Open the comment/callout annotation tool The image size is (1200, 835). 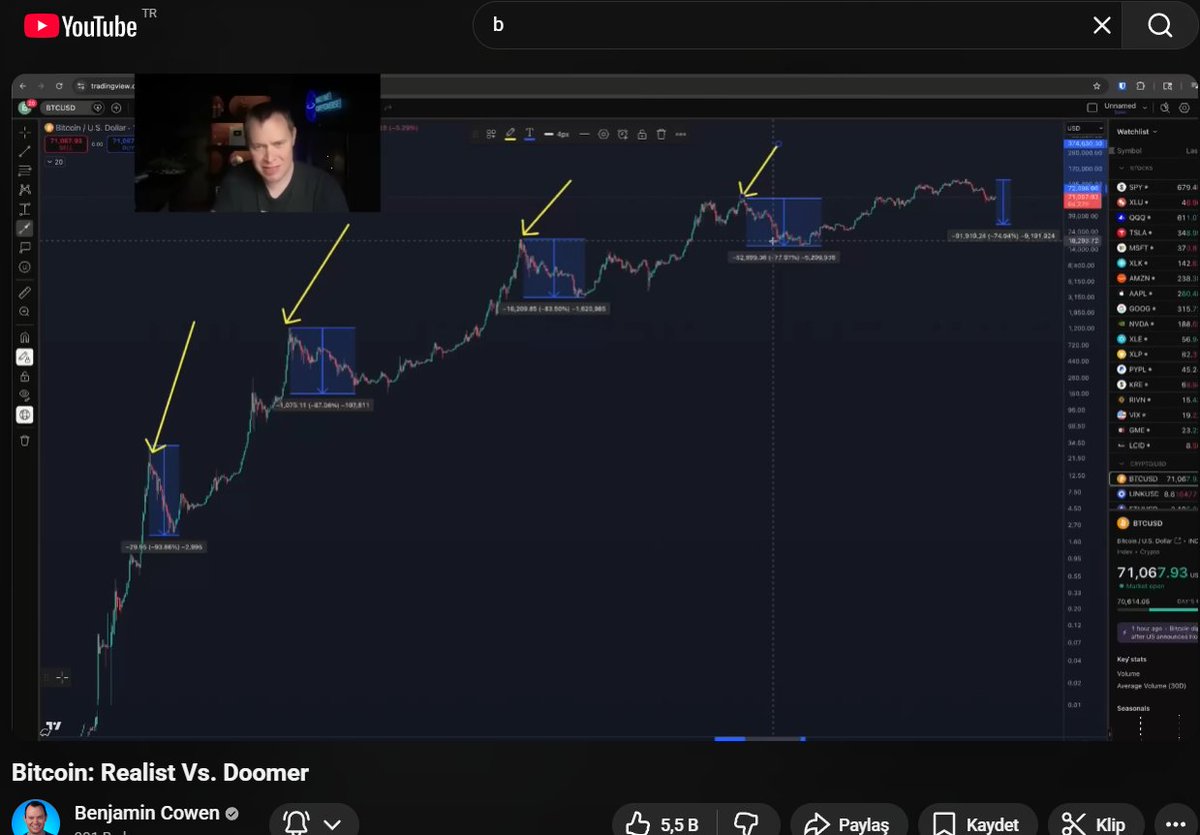point(25,247)
